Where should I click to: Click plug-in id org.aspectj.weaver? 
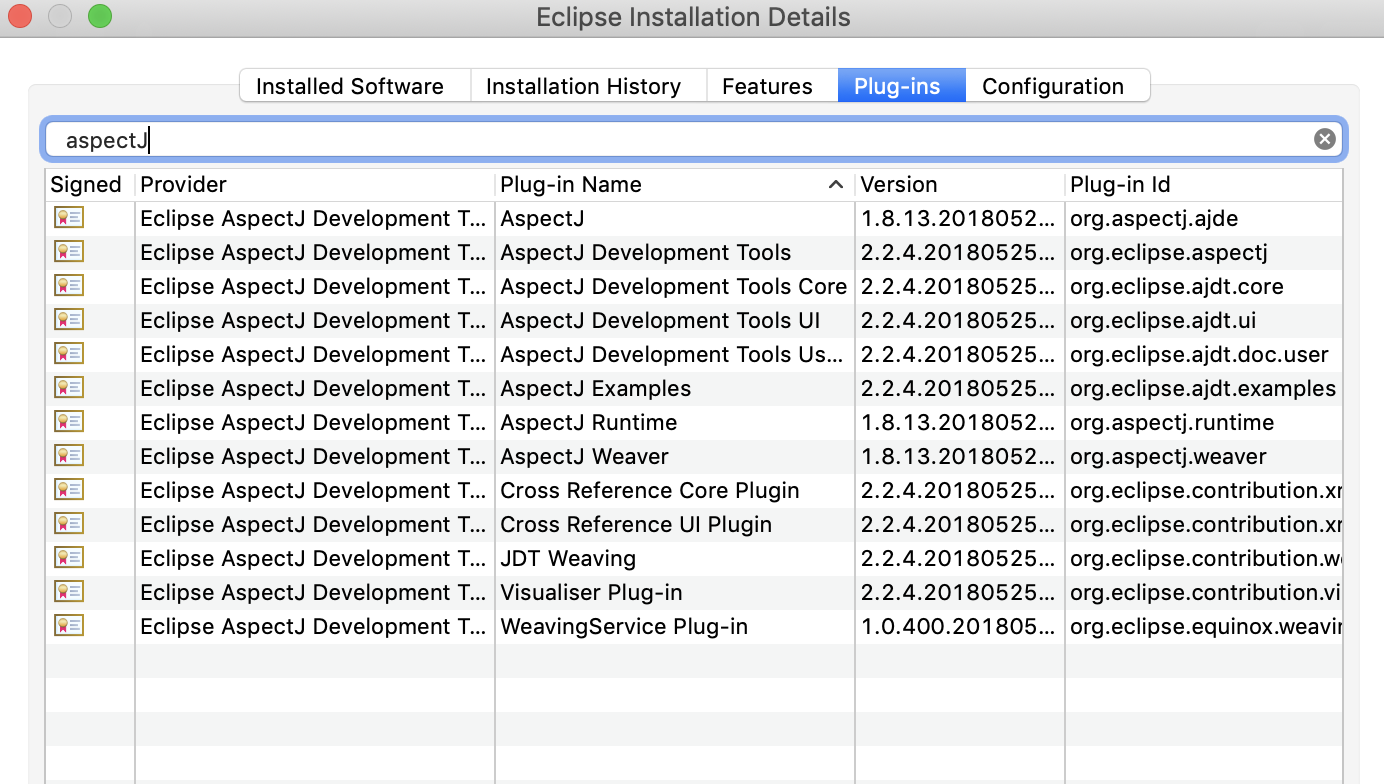[x=1168, y=457]
